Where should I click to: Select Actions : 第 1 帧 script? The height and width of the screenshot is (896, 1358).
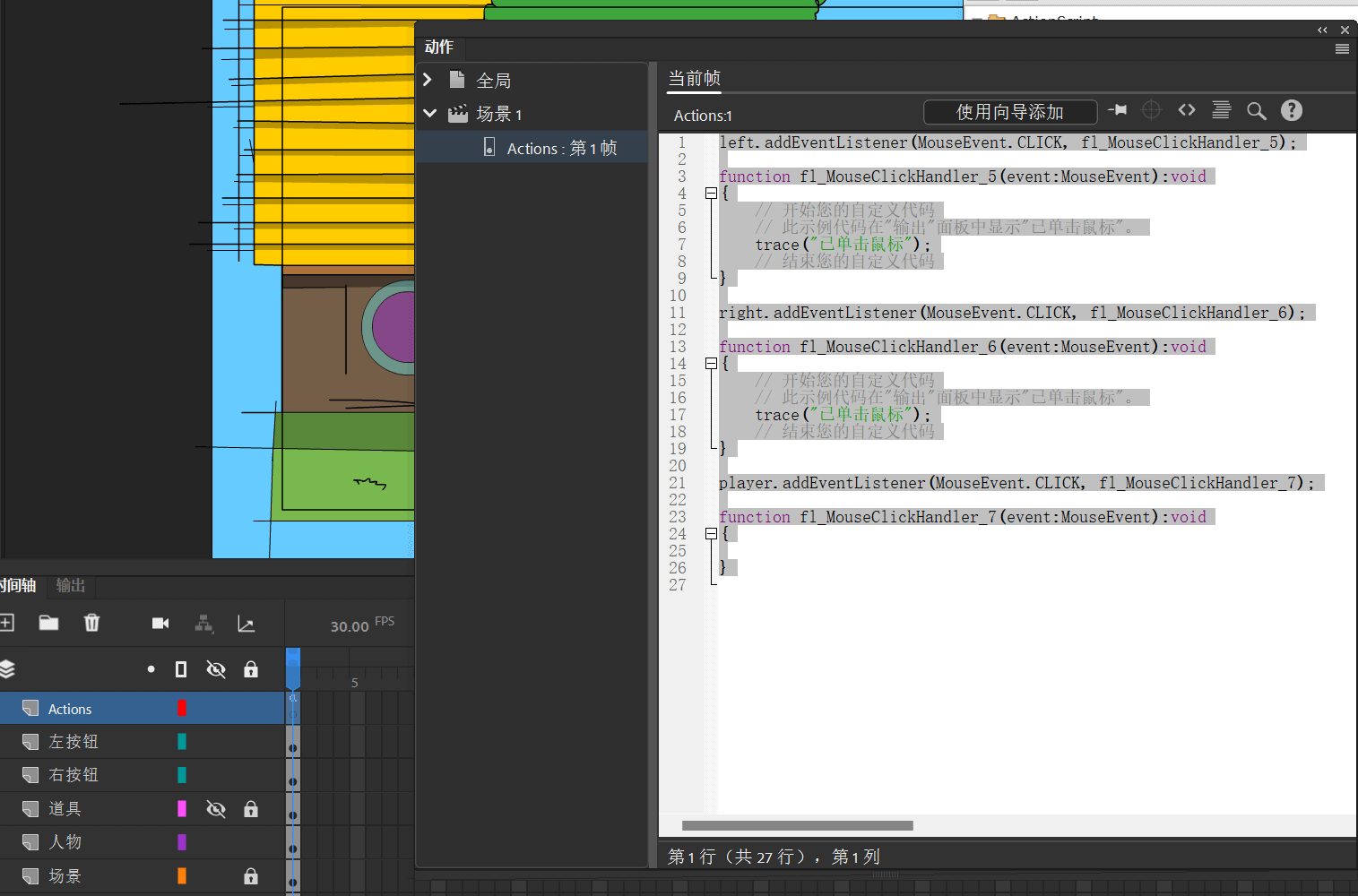pos(532,148)
